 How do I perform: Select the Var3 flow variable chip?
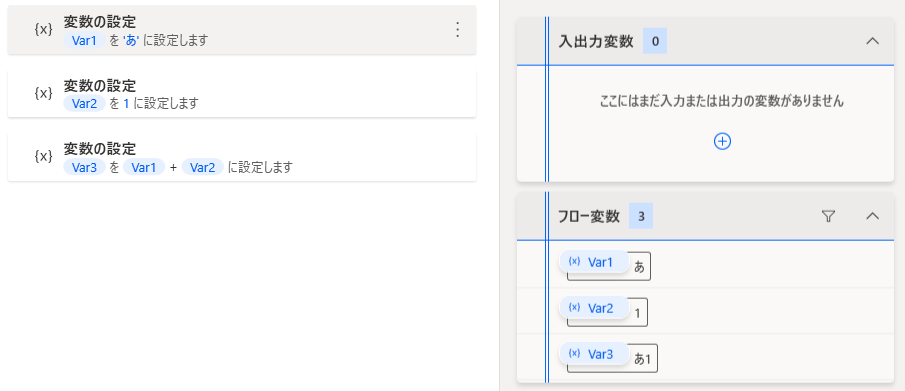click(594, 355)
